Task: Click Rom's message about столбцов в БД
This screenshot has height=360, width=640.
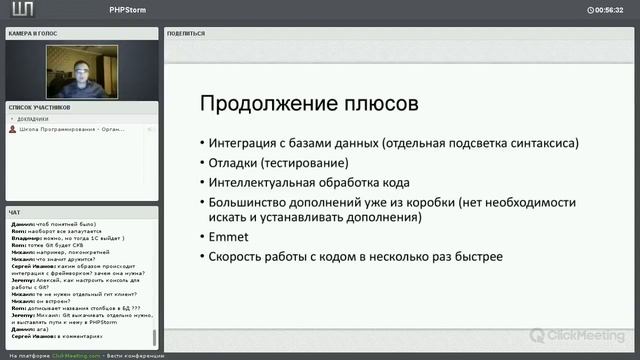Action: 76,308
